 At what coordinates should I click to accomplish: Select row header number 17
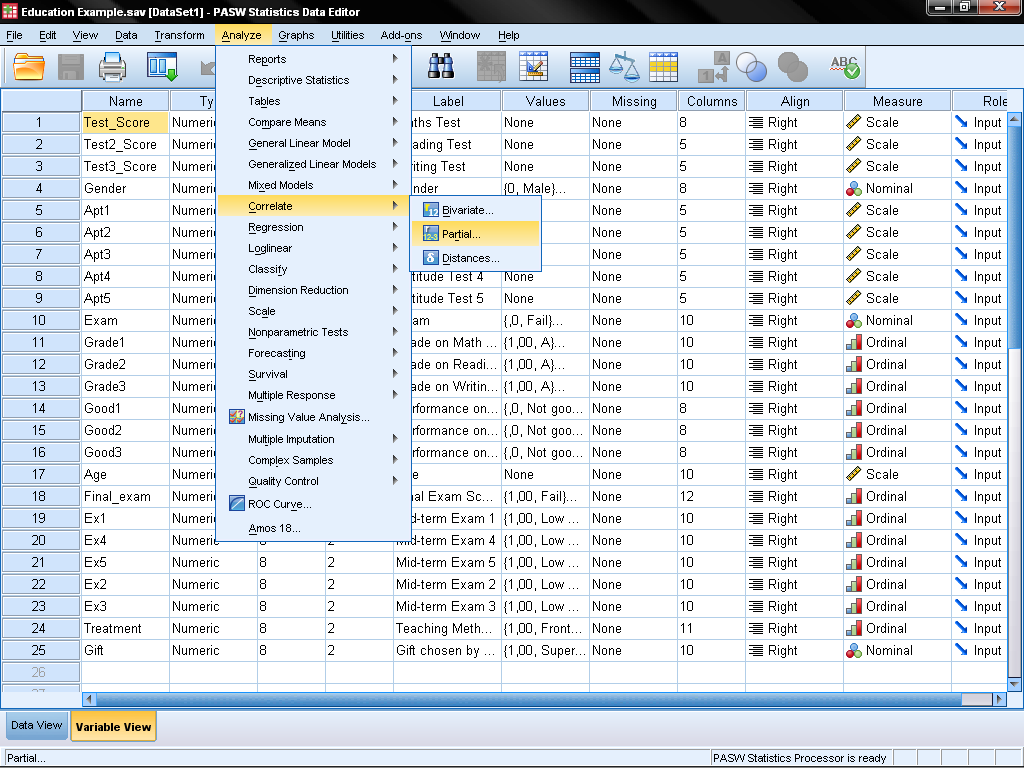40,474
